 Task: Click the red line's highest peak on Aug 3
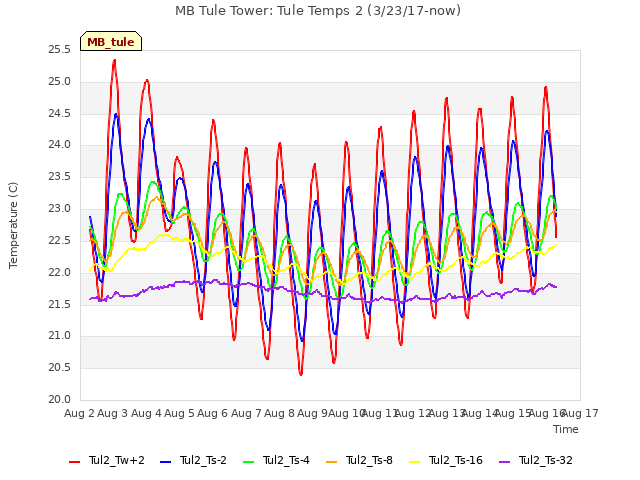pyautogui.click(x=115, y=60)
